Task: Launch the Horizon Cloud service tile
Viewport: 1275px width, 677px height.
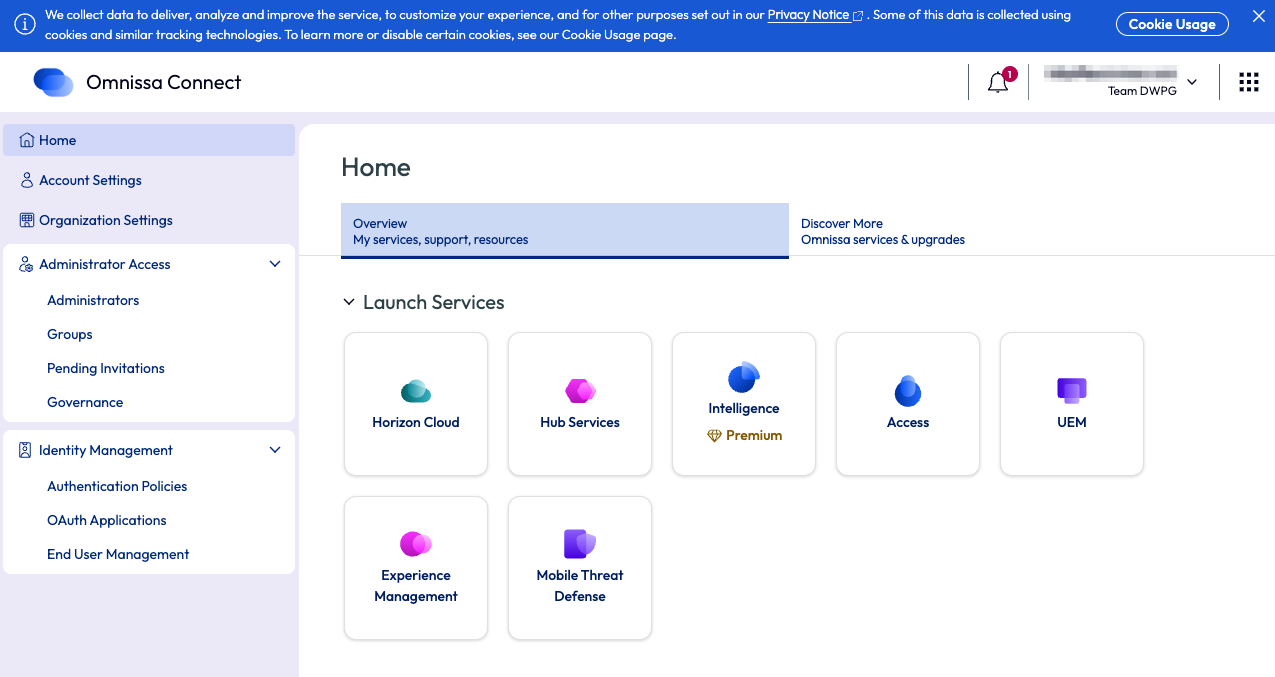Action: pos(416,404)
